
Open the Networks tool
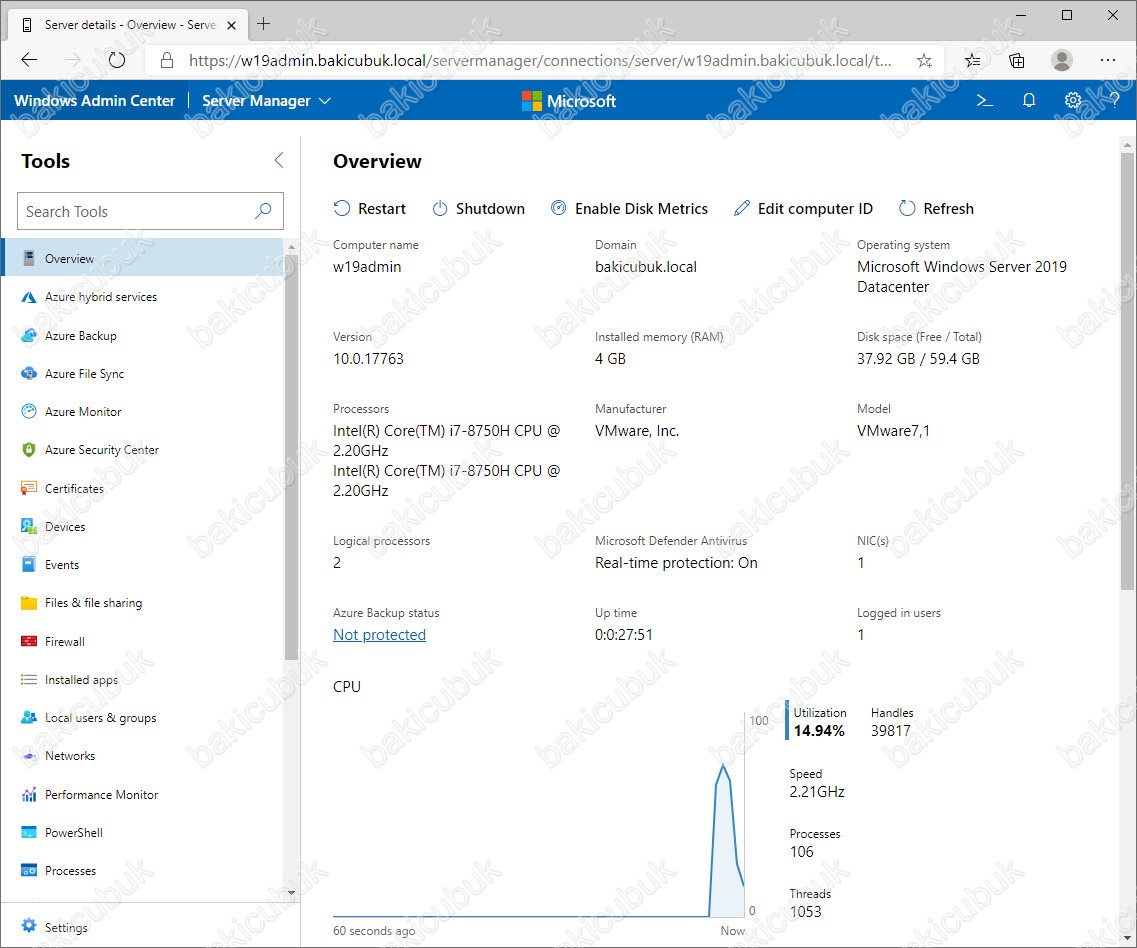[144, 756]
